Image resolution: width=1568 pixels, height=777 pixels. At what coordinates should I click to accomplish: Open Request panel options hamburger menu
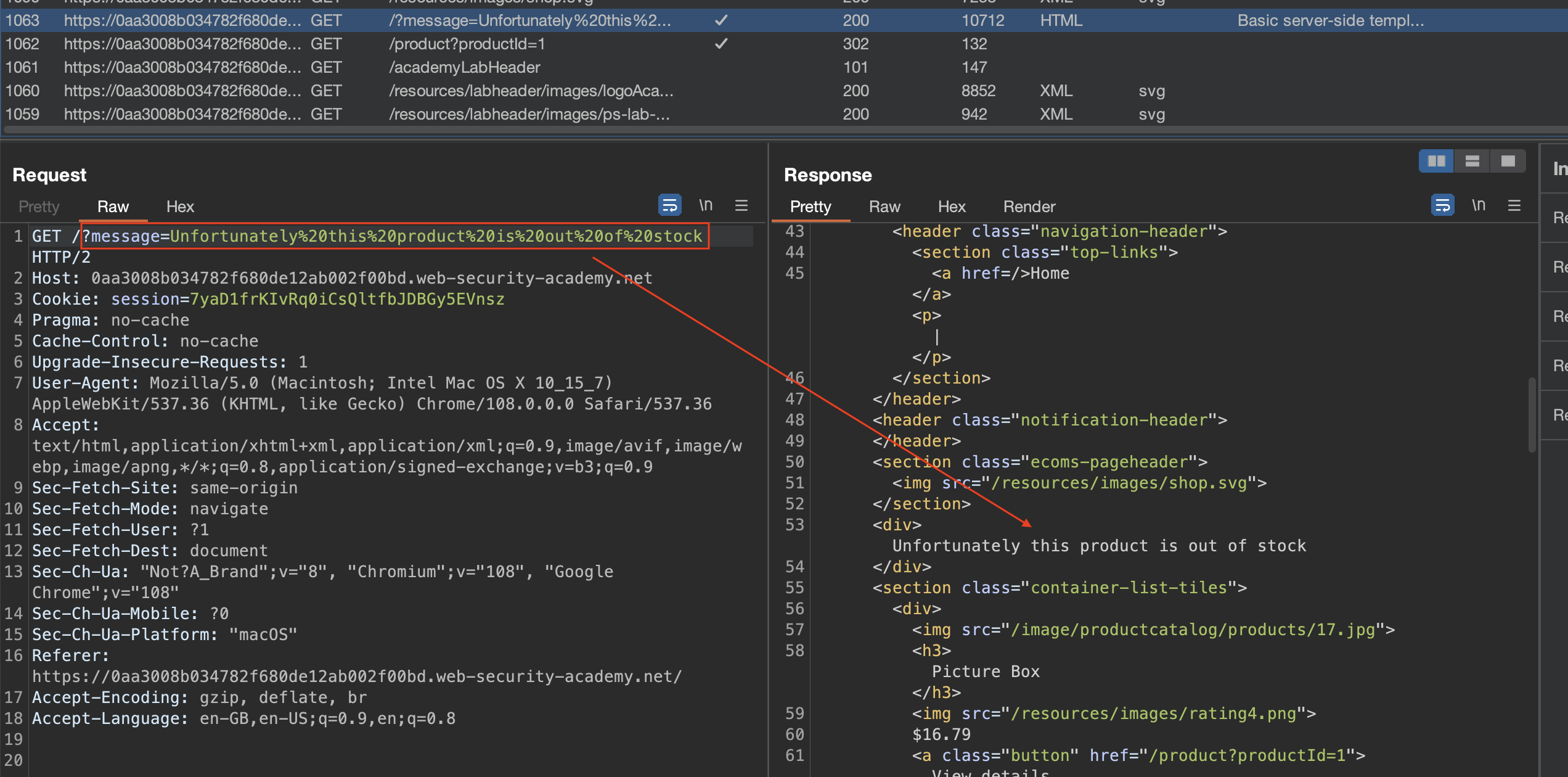point(741,205)
